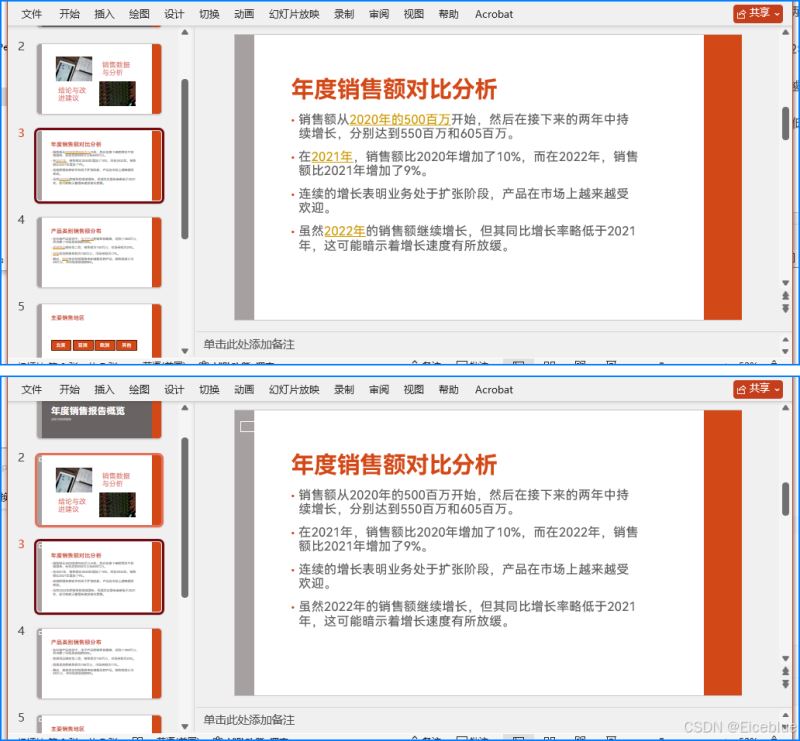Click thumbnail pane scroll-down arrow, lower window
The width and height of the screenshot is (800, 741).
185,726
